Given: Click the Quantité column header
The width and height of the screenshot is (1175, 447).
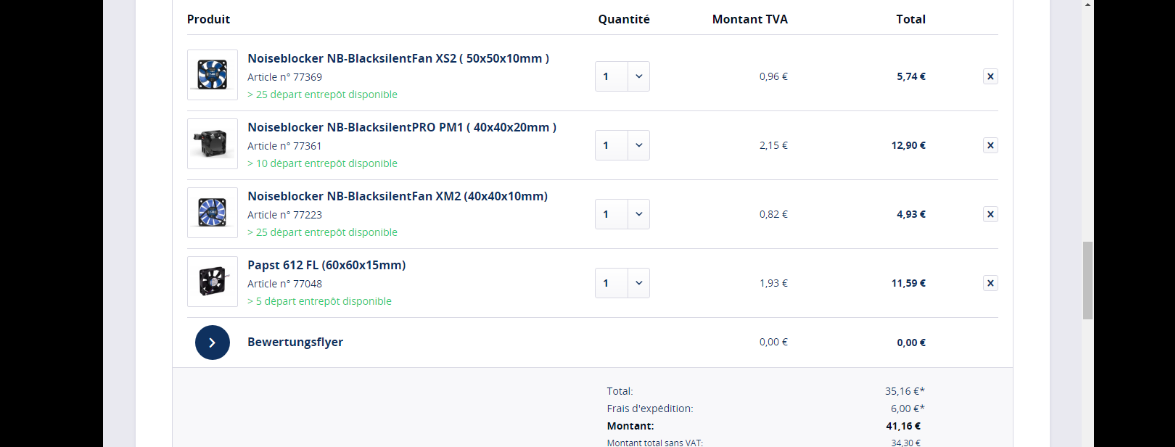Looking at the screenshot, I should pyautogui.click(x=624, y=19).
